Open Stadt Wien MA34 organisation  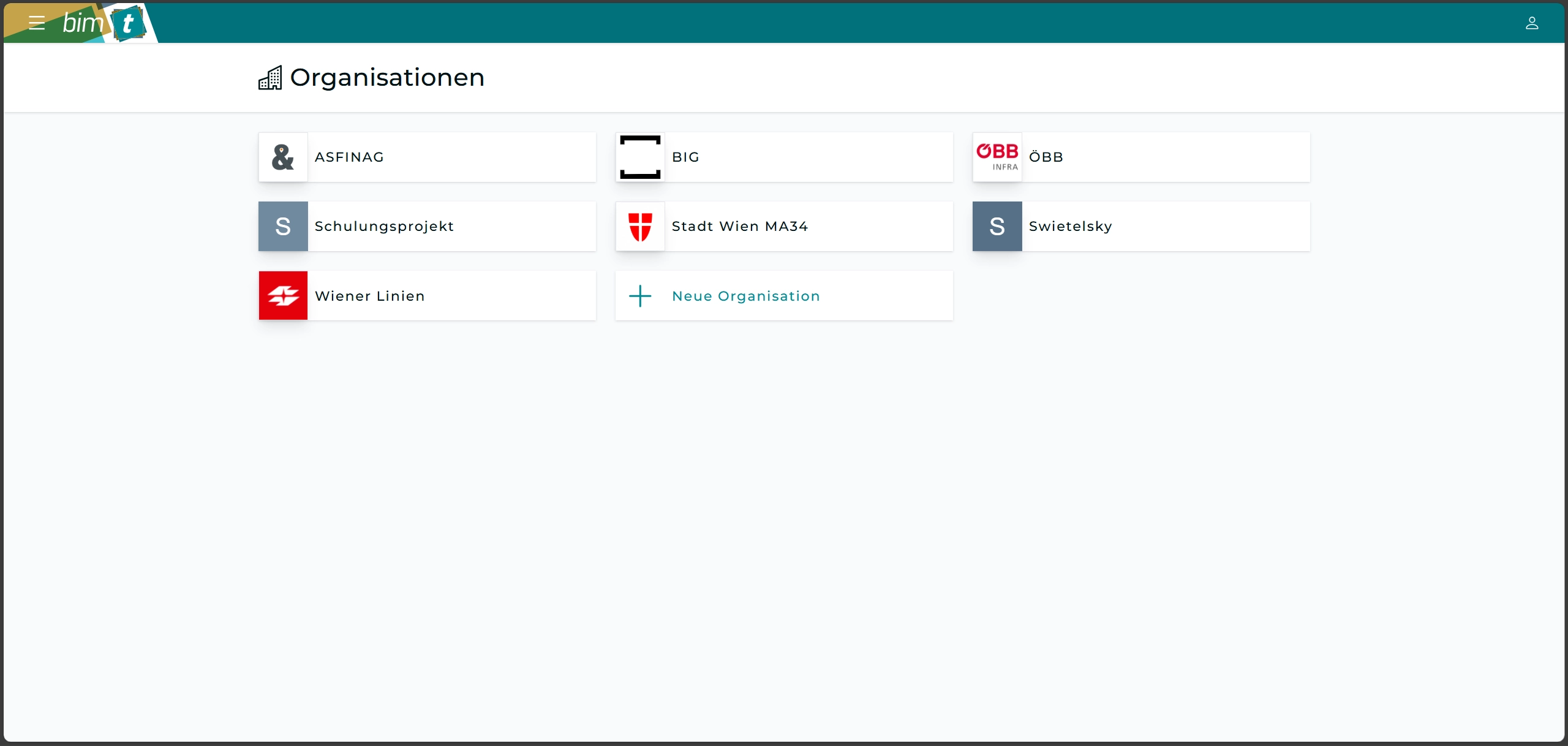(739, 227)
